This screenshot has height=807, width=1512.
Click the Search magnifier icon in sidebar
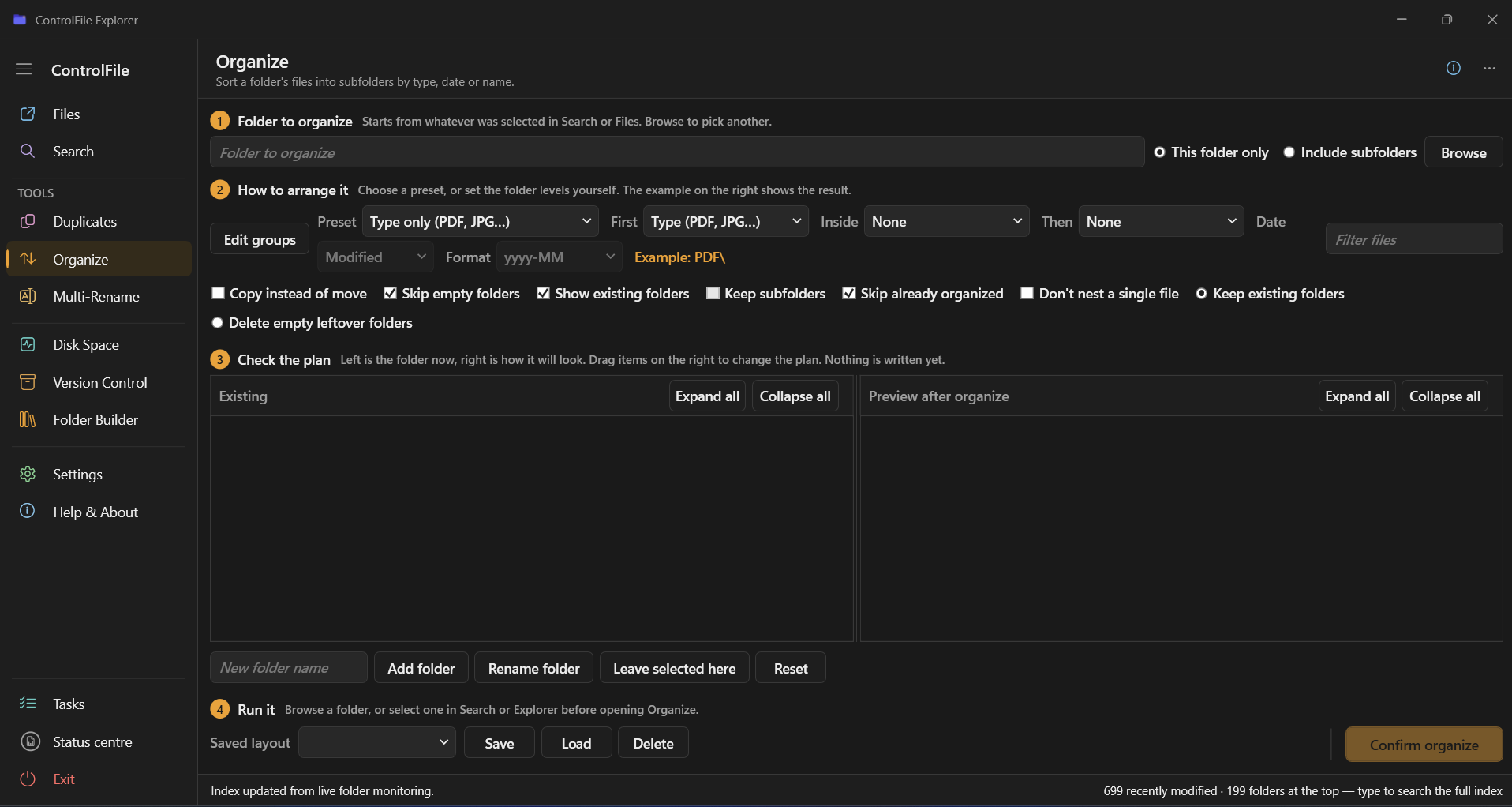pyautogui.click(x=28, y=151)
